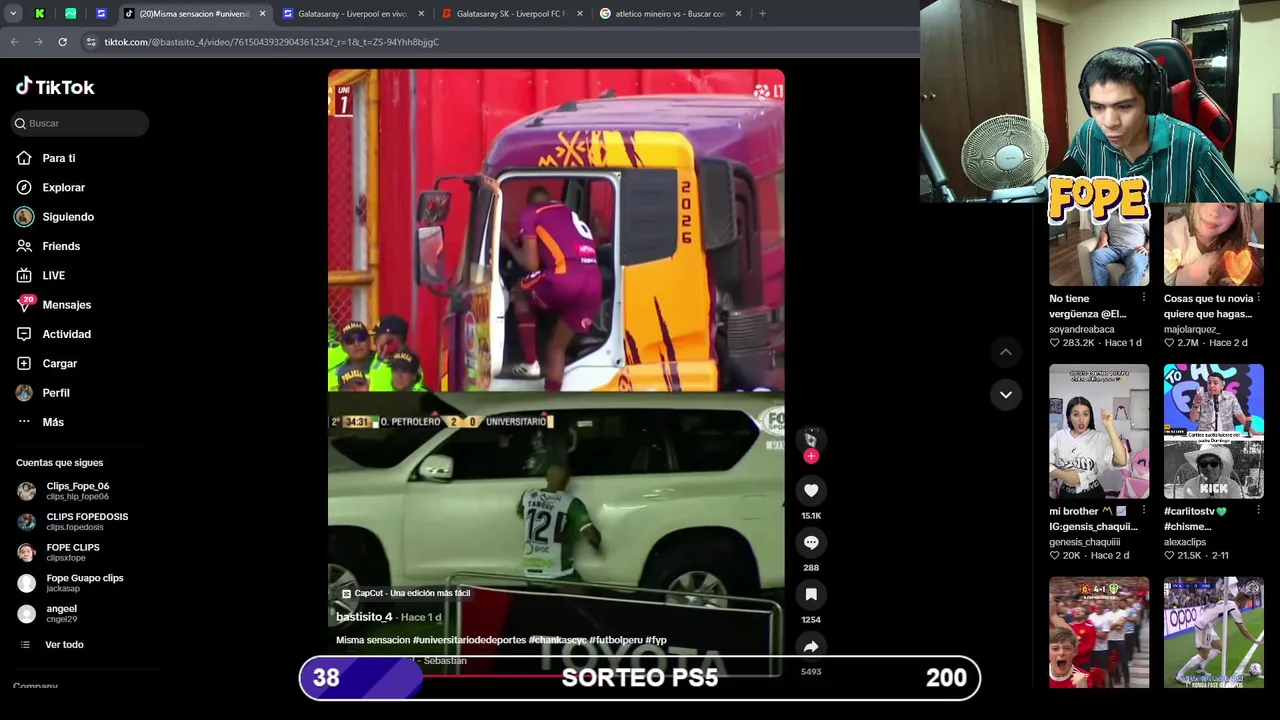Share video with arrow icon

pyautogui.click(x=811, y=646)
